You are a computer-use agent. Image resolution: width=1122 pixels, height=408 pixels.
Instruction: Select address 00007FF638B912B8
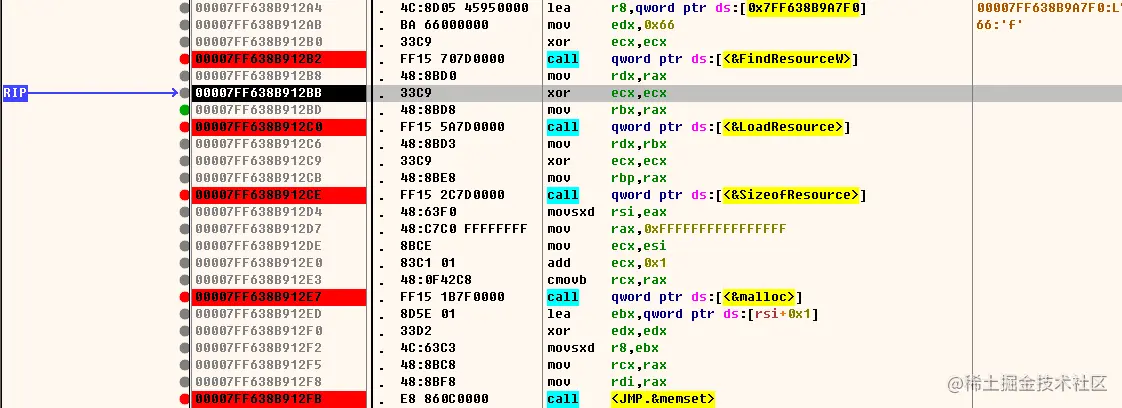(x=258, y=76)
